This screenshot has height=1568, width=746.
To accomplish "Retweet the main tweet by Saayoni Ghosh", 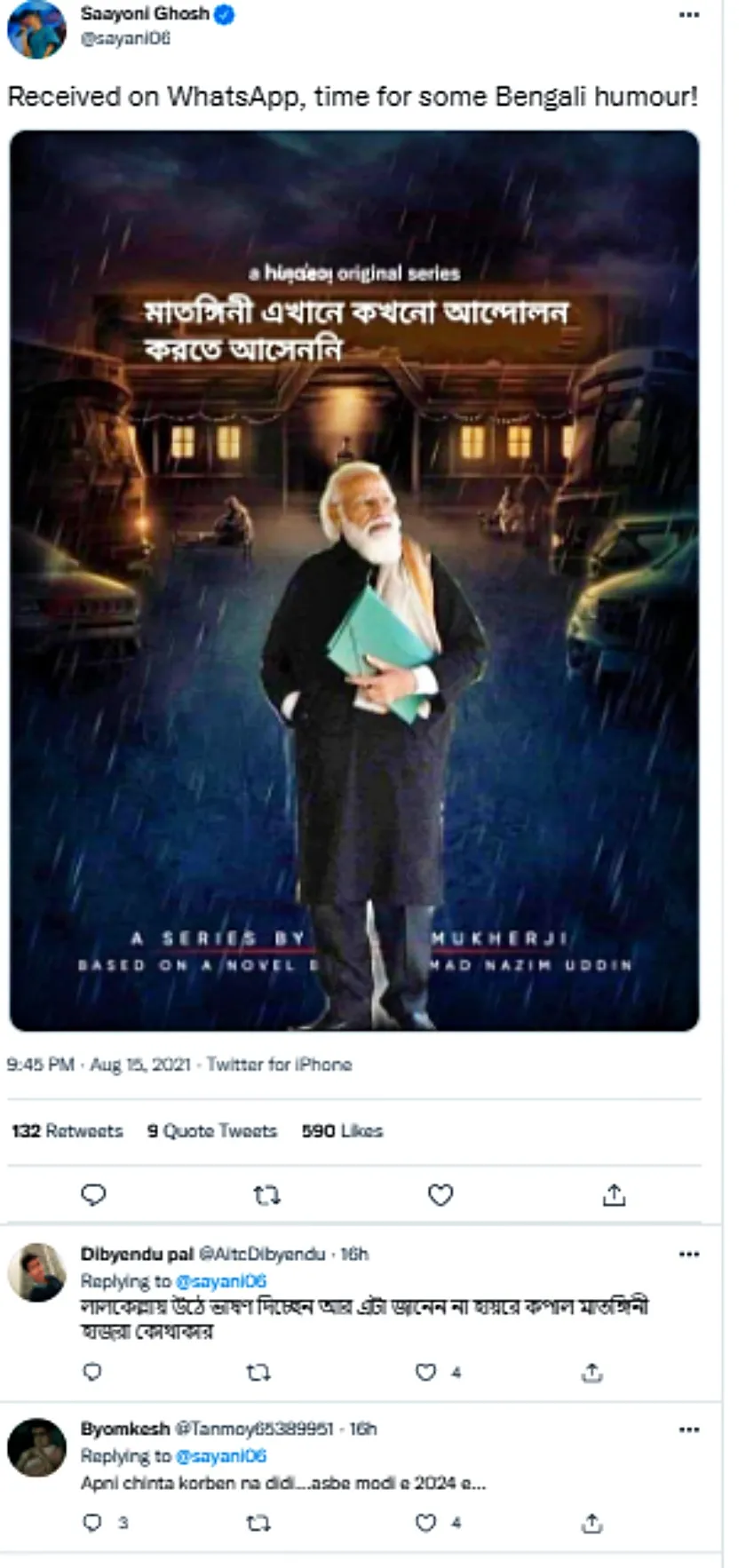I will click(x=266, y=1195).
